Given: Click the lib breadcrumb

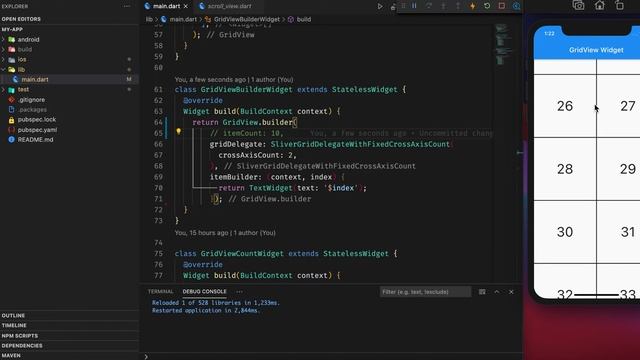Looking at the screenshot, I should 149,19.
